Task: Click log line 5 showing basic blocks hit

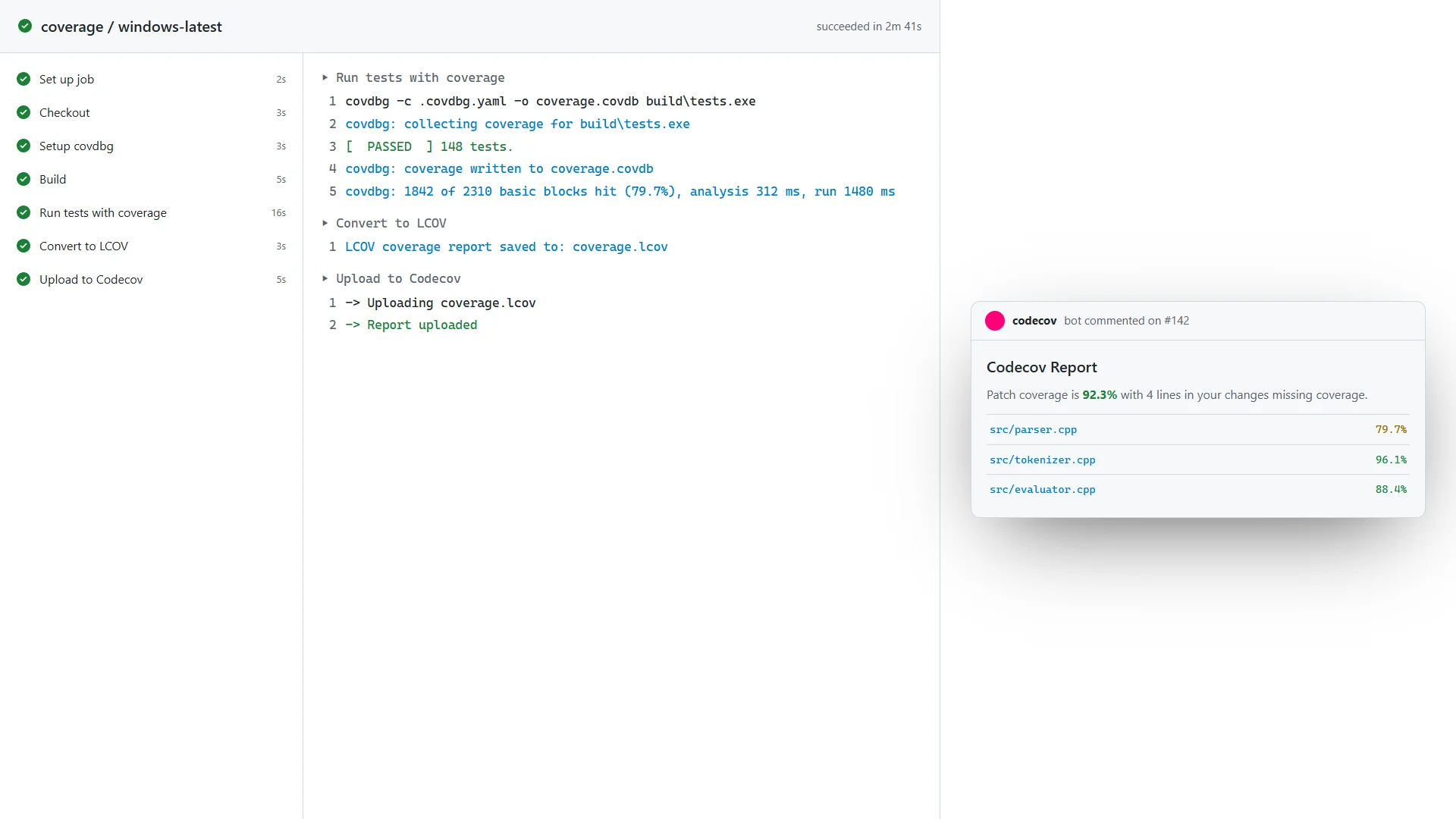Action: click(620, 191)
